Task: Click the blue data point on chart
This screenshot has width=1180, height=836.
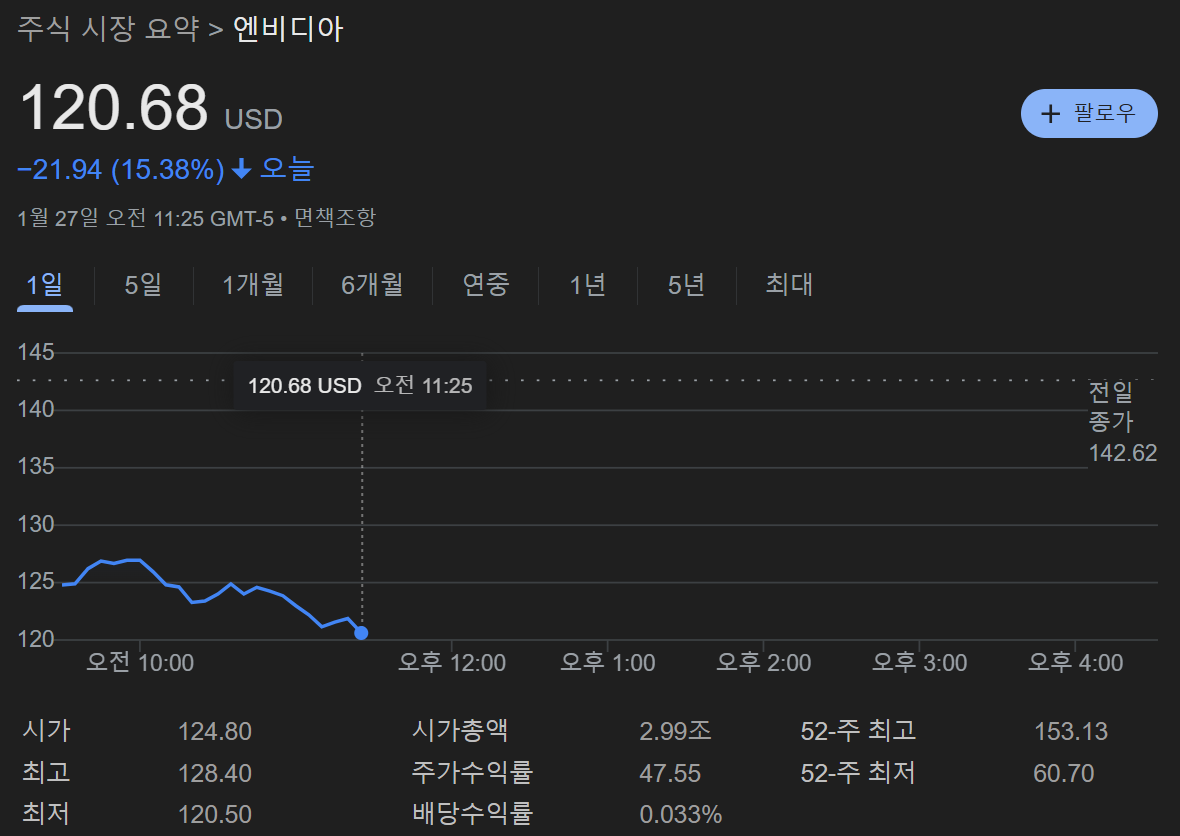Action: click(361, 633)
